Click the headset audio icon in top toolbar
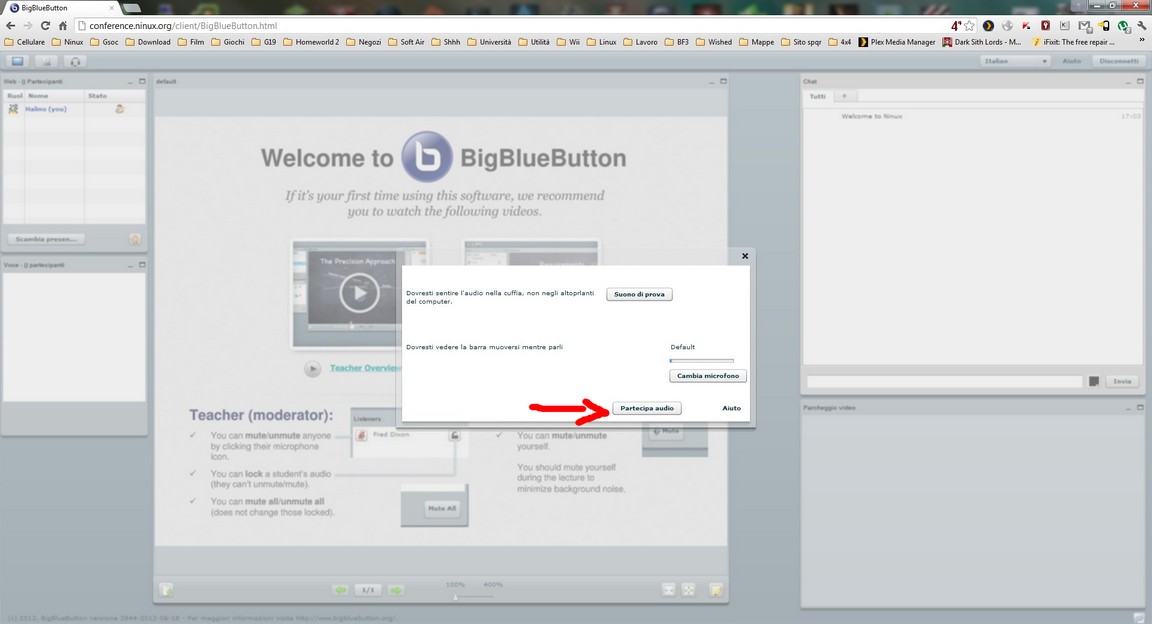The height and width of the screenshot is (624, 1152). coord(75,61)
